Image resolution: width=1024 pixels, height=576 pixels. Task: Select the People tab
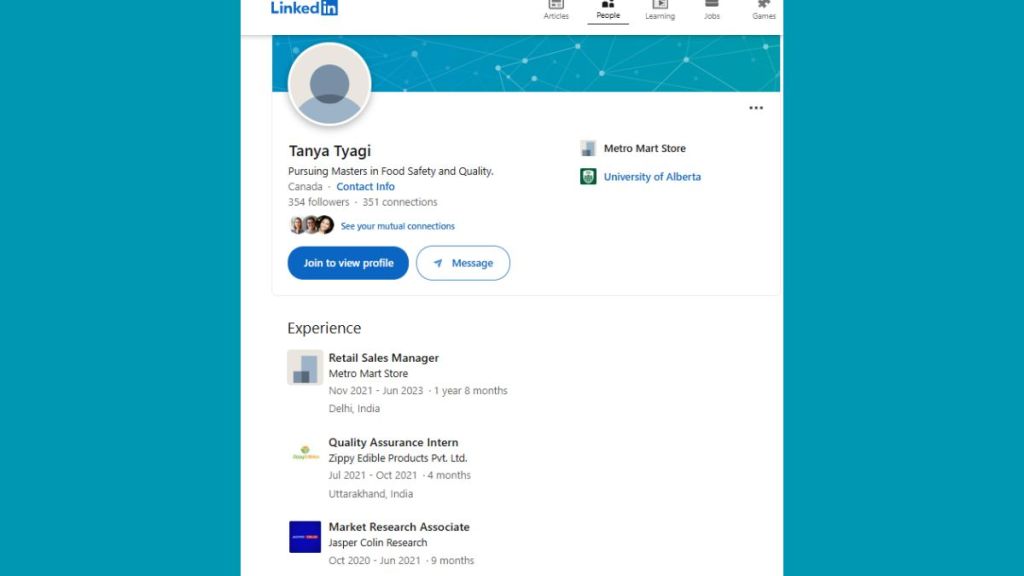point(608,9)
